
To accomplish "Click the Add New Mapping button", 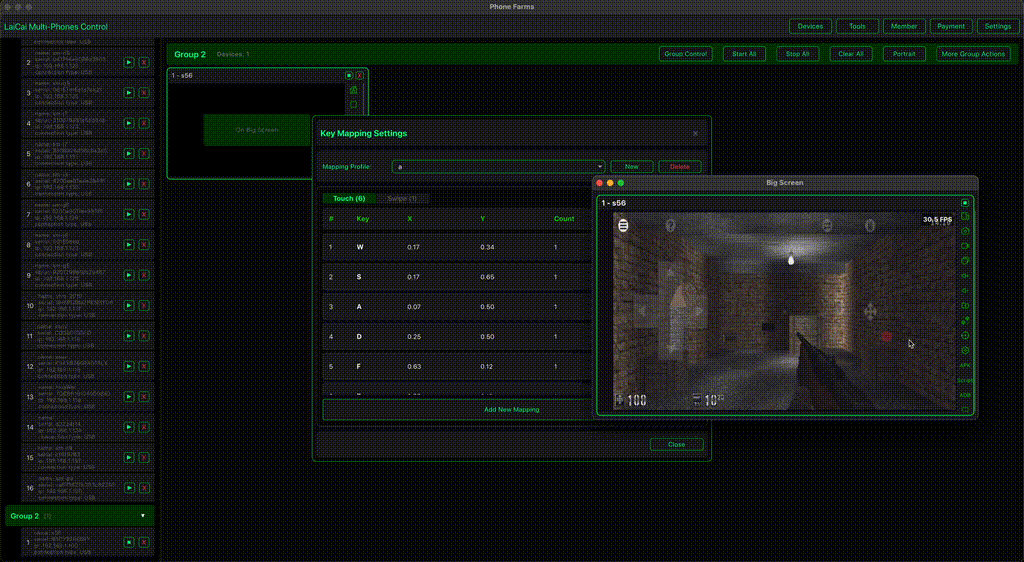I will [x=511, y=409].
